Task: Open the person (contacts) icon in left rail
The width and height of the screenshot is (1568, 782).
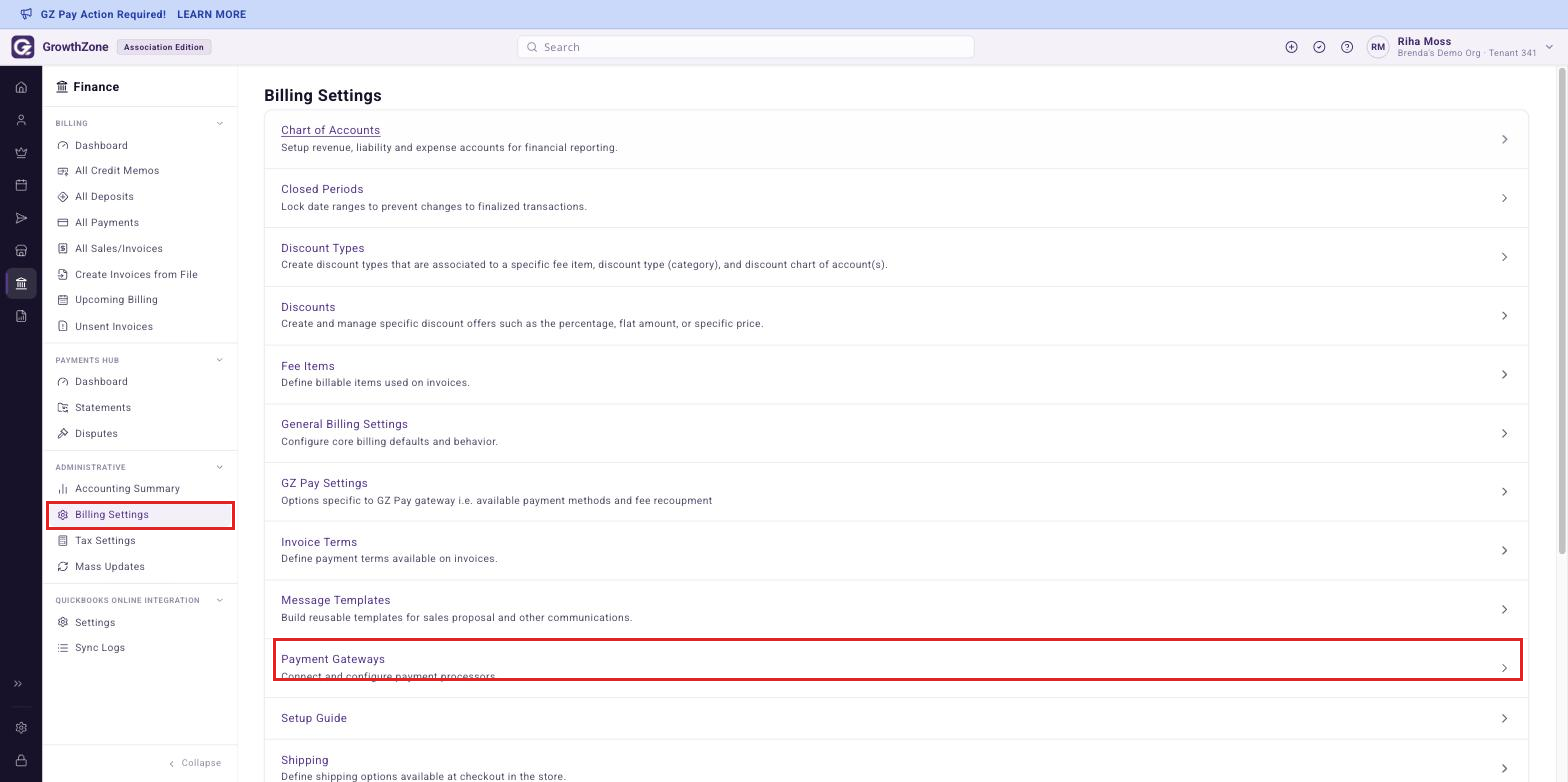Action: click(21, 120)
